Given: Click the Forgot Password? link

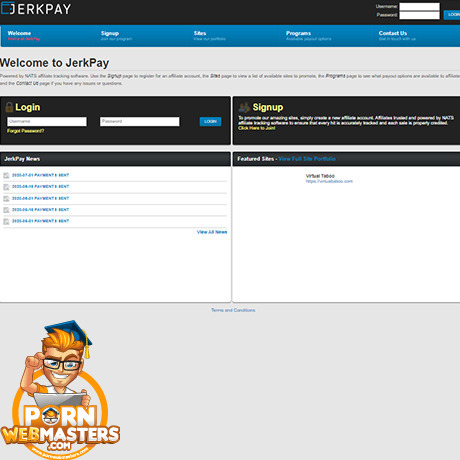Looking at the screenshot, I should [25, 131].
